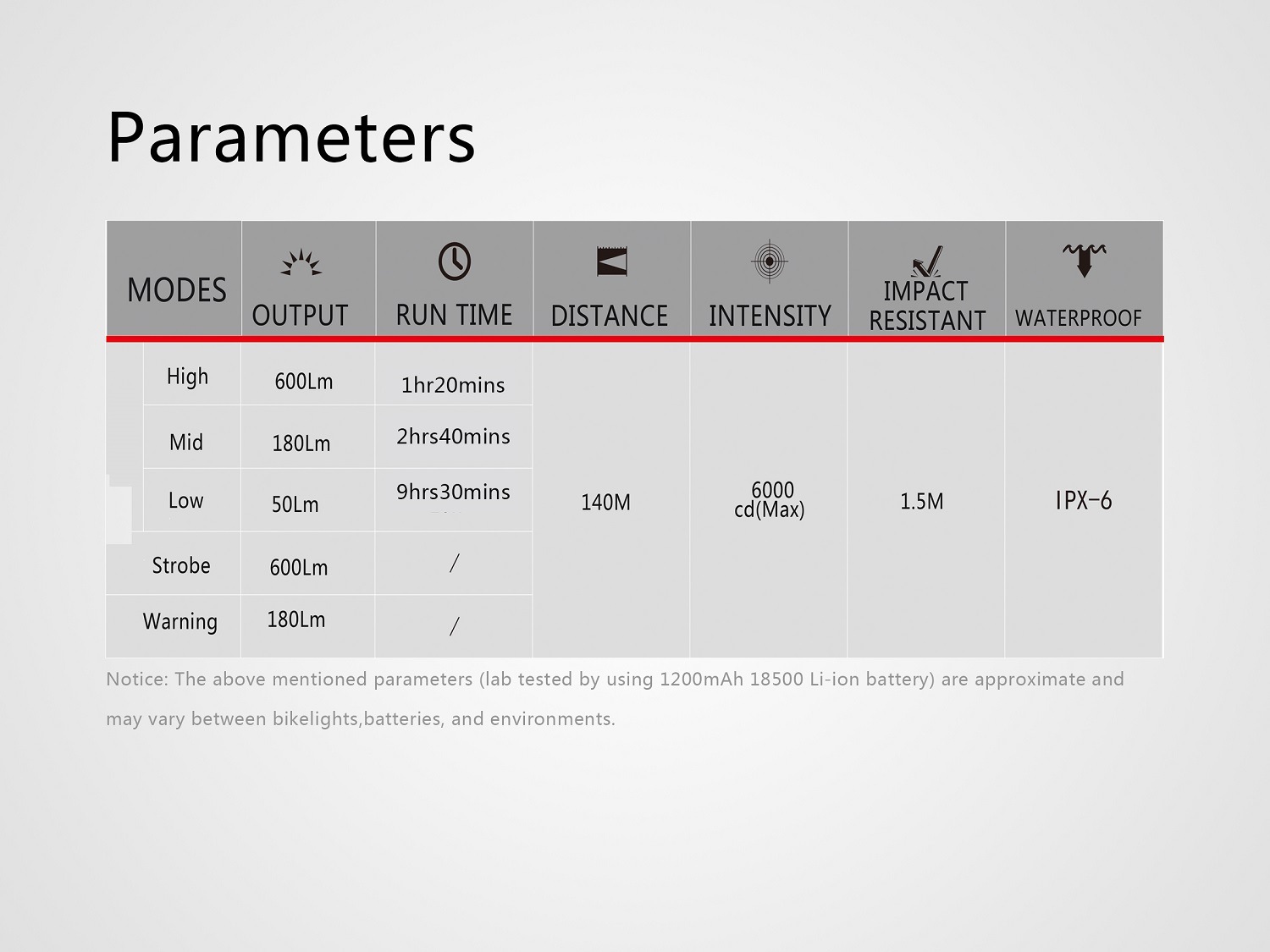
Task: Click the 1hr20mins run time cell
Action: coord(453,385)
